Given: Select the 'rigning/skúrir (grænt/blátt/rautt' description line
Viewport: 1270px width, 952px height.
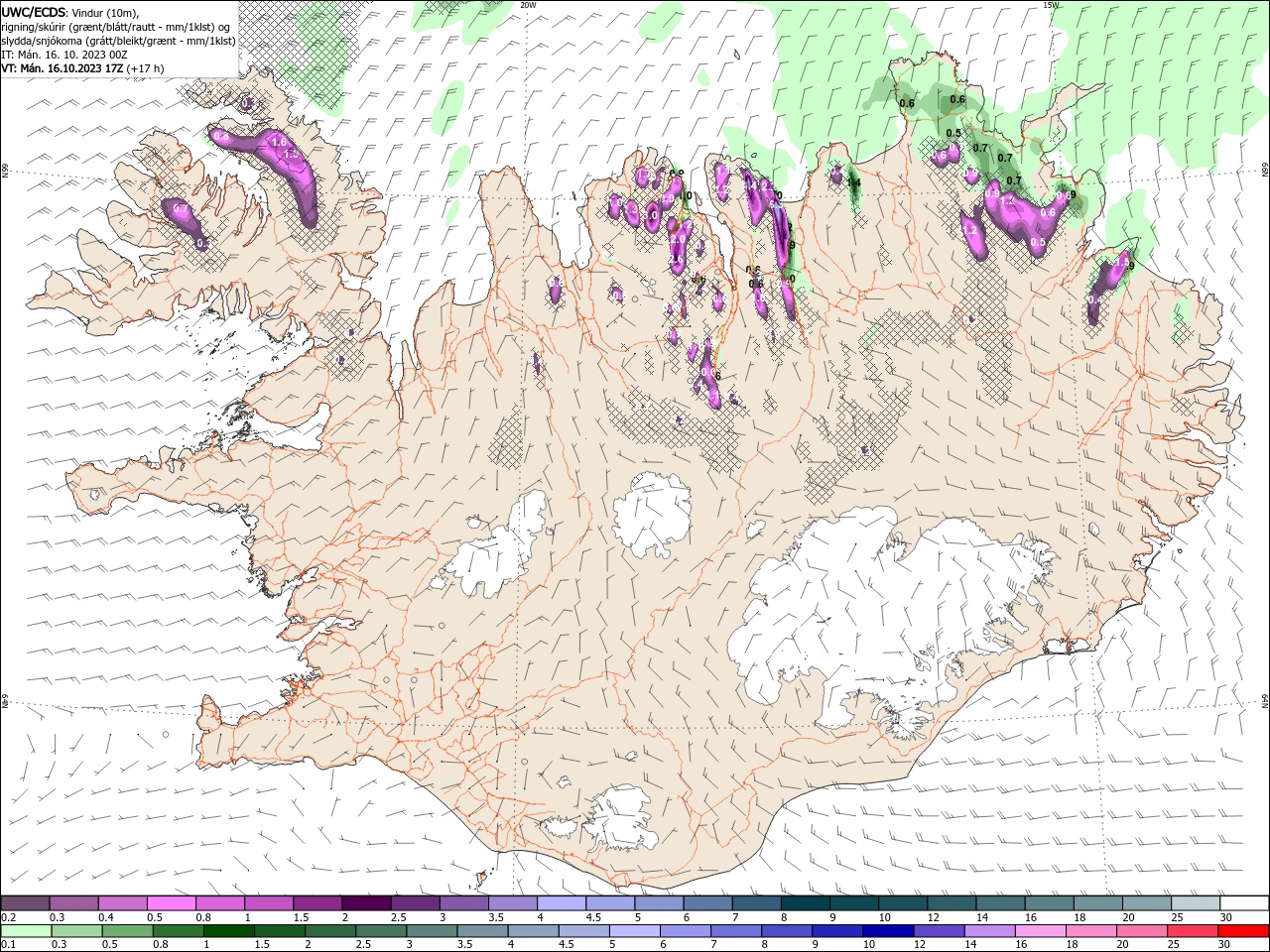Looking at the screenshot, I should click(x=117, y=26).
